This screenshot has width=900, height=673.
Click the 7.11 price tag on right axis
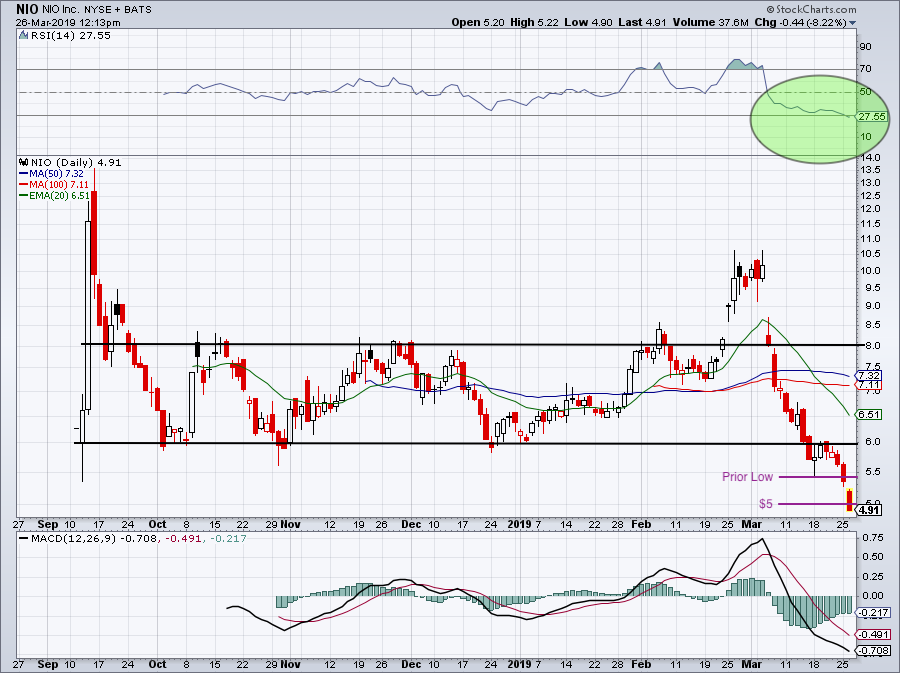[x=869, y=384]
